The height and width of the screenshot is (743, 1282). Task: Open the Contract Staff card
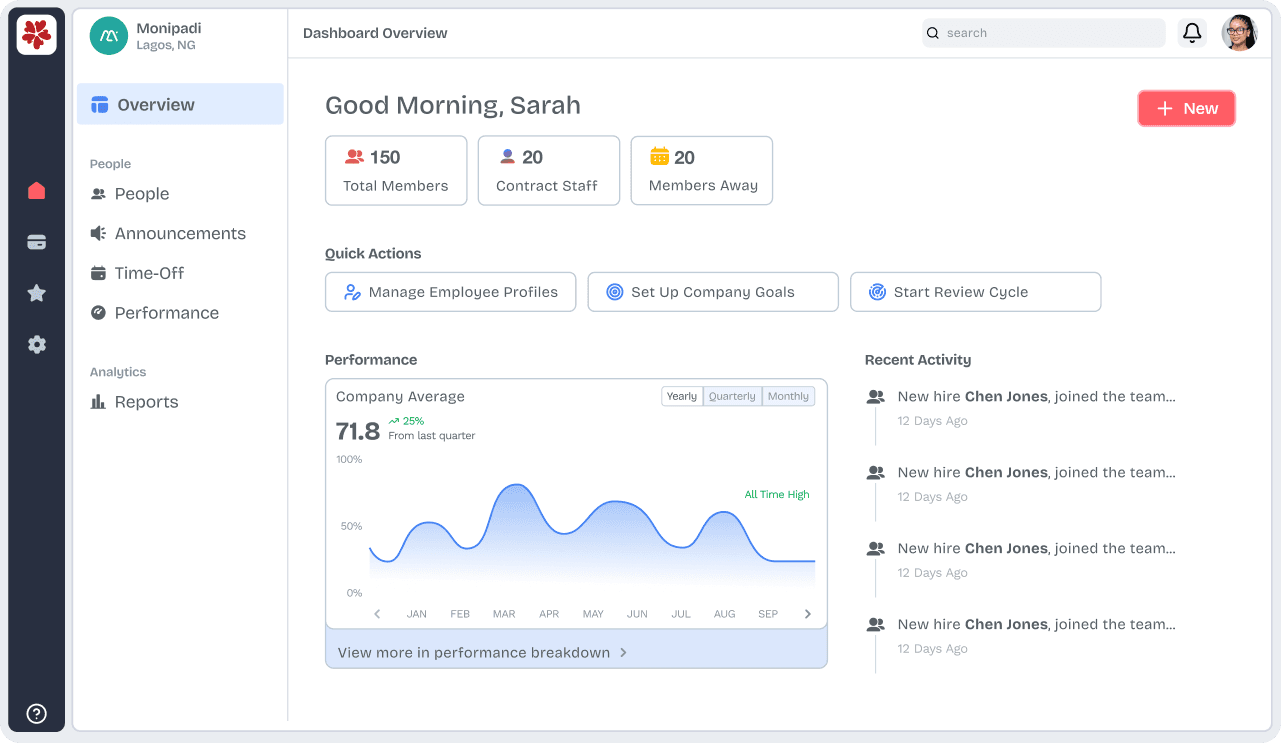(548, 171)
